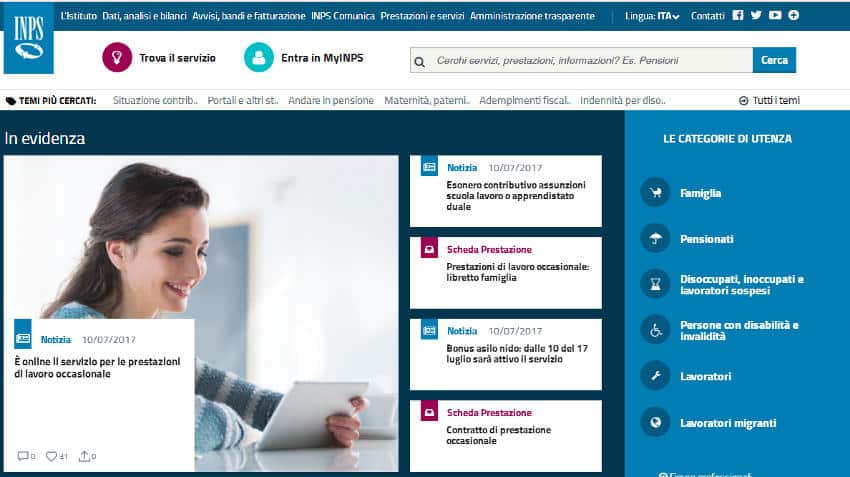Click the Lavoratori wrench icon
Image resolution: width=850 pixels, height=477 pixels.
655,376
